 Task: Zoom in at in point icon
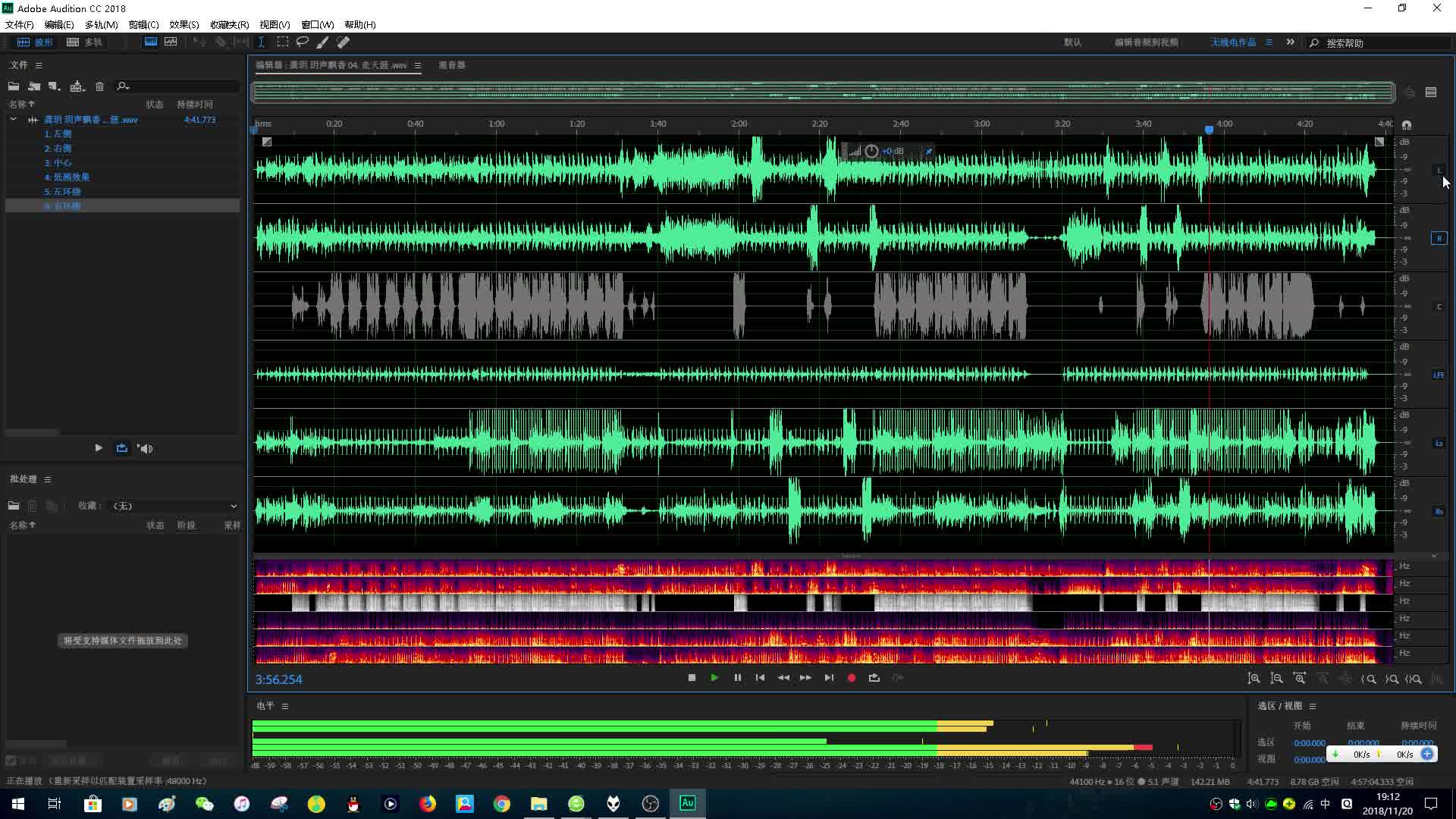(x=1369, y=679)
